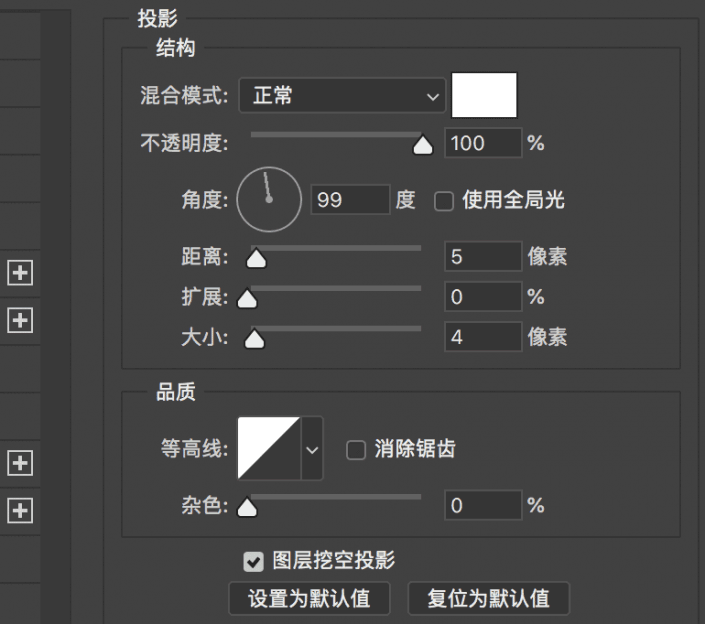Expand the 等高线 contour picker arrow

[312, 449]
